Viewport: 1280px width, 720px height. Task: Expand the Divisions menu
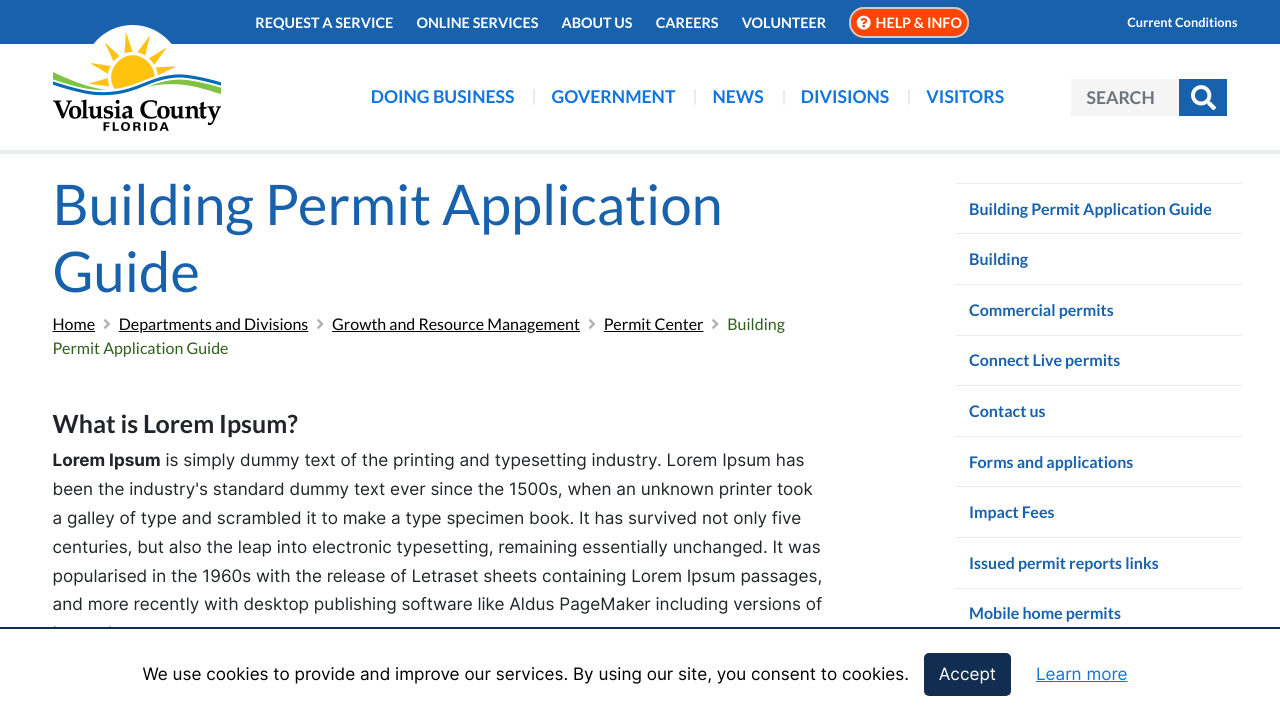tap(844, 97)
